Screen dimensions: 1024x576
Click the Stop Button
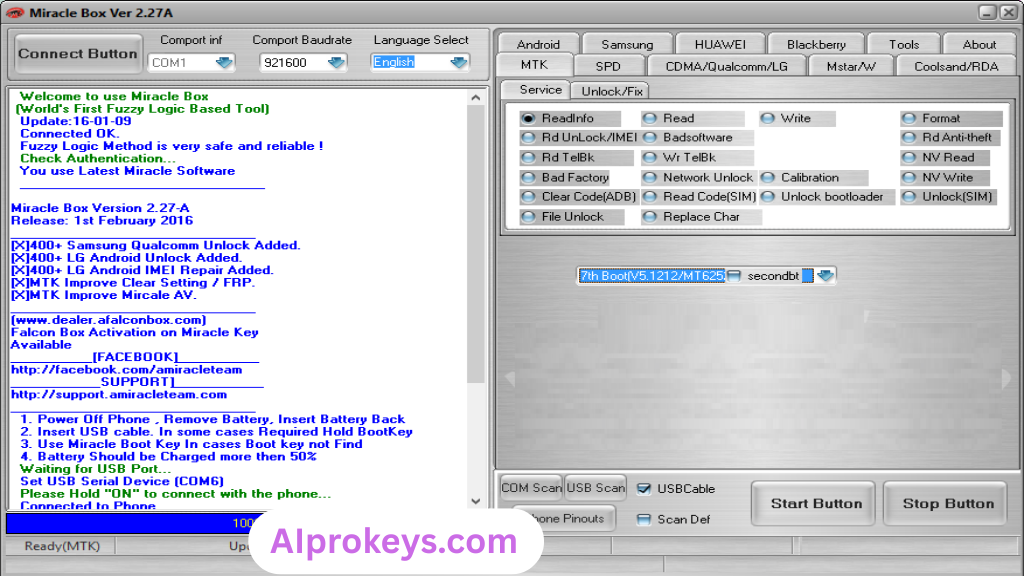(946, 504)
